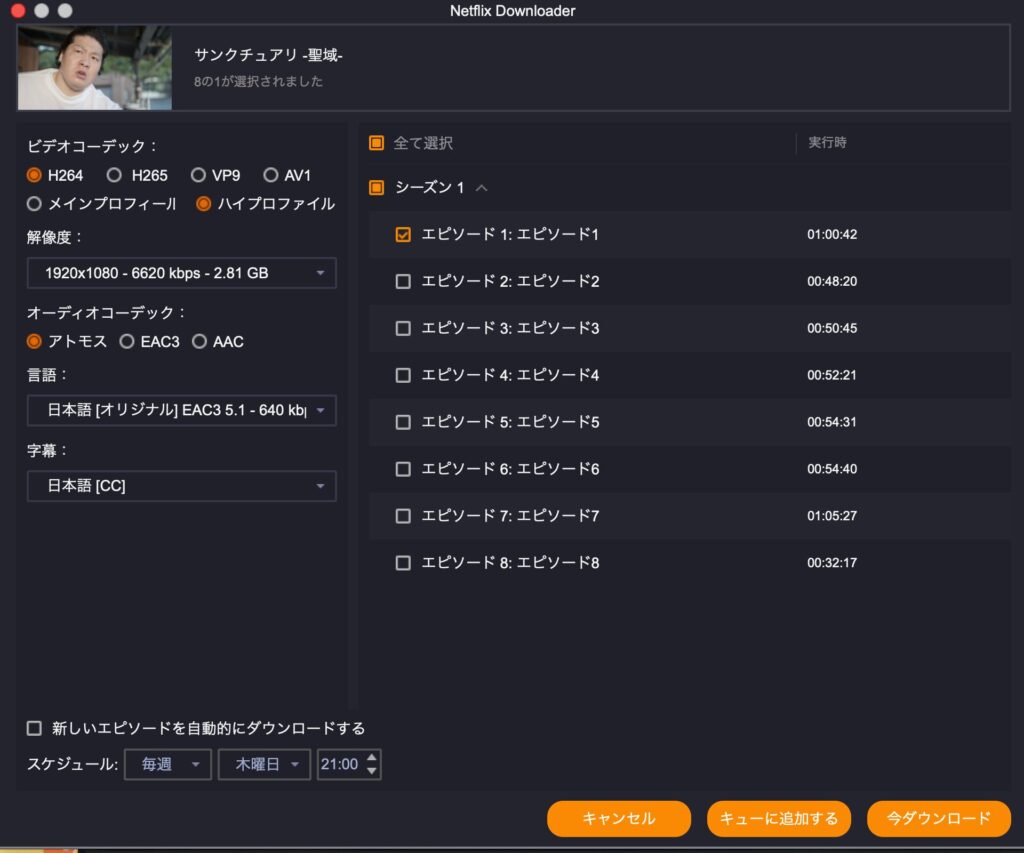This screenshot has height=853, width=1024.
Task: Open the 日本語 [オリジナル] language dropdown
Action: 182,410
